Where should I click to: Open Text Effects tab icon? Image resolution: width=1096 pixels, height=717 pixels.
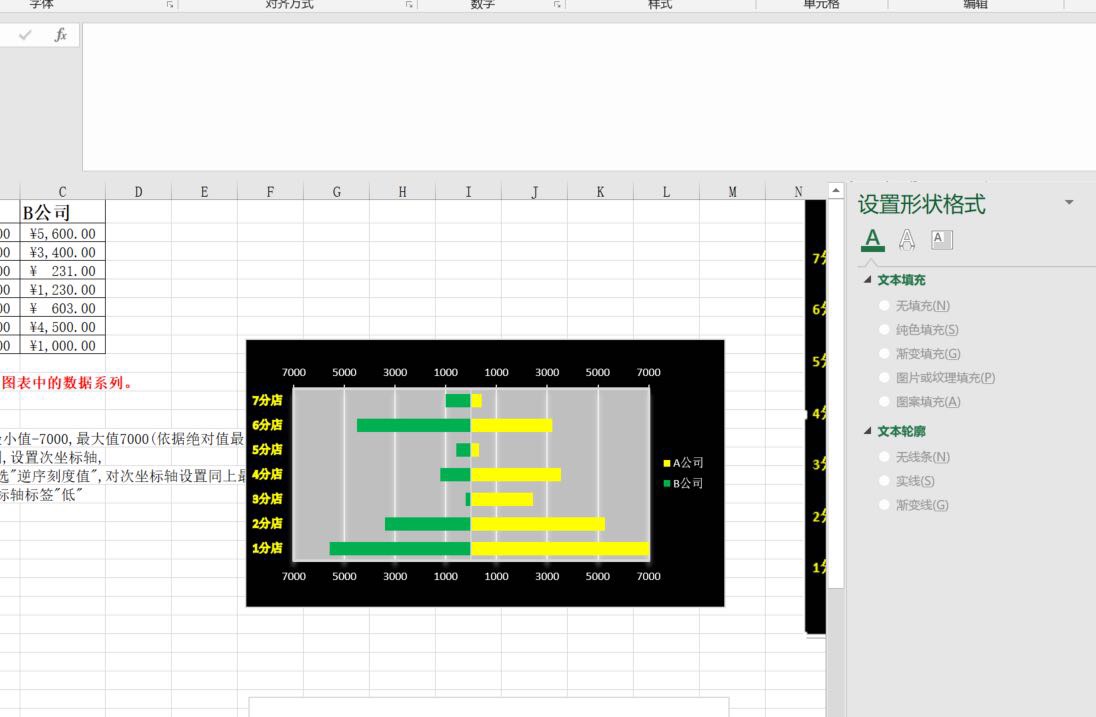click(907, 240)
